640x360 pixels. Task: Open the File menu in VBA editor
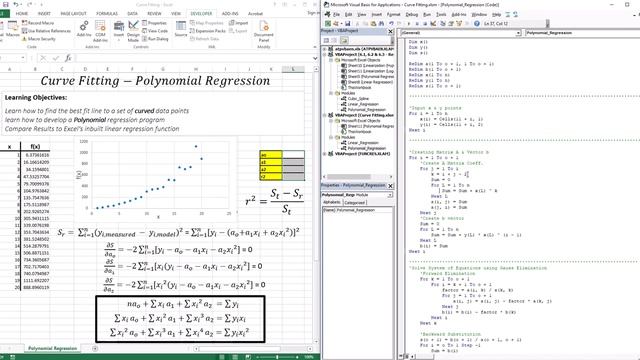click(x=336, y=14)
